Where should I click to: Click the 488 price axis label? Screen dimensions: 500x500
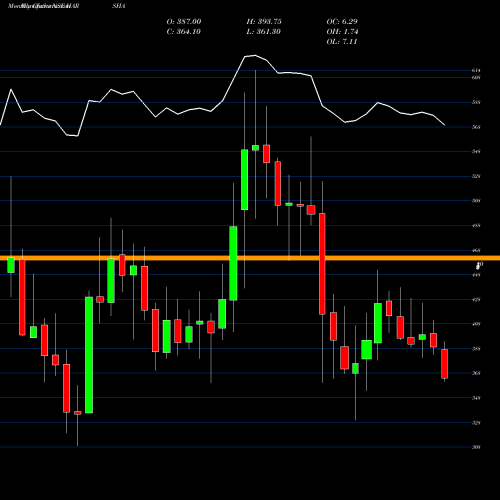click(x=476, y=226)
